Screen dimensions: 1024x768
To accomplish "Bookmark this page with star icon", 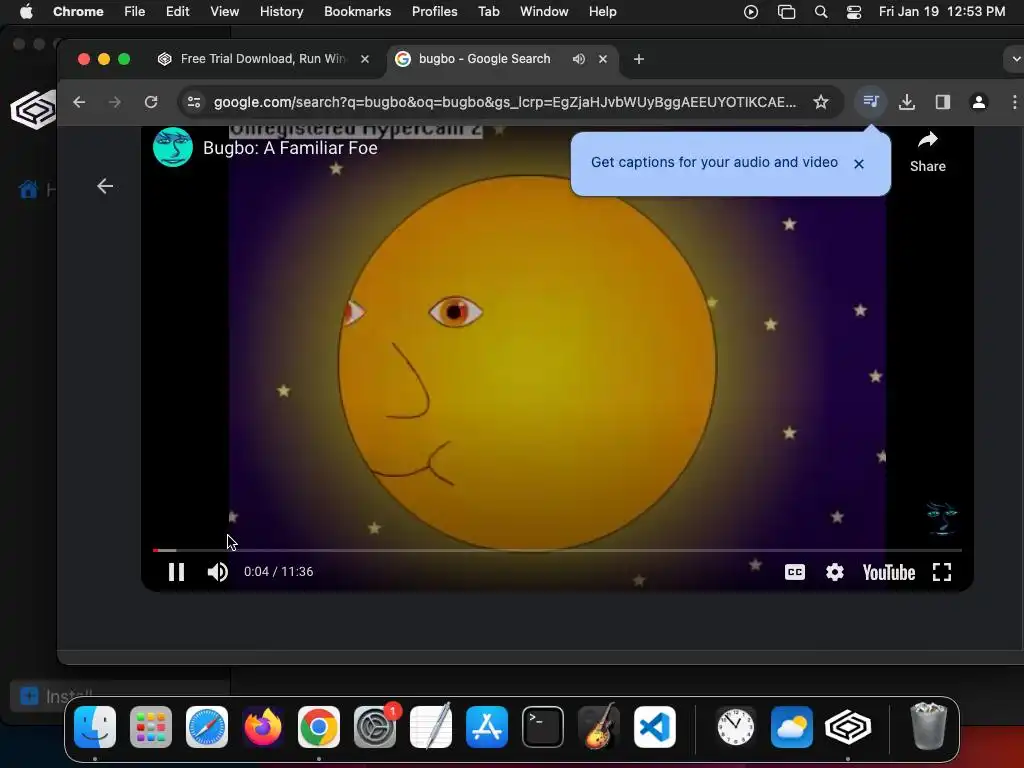I will point(821,102).
